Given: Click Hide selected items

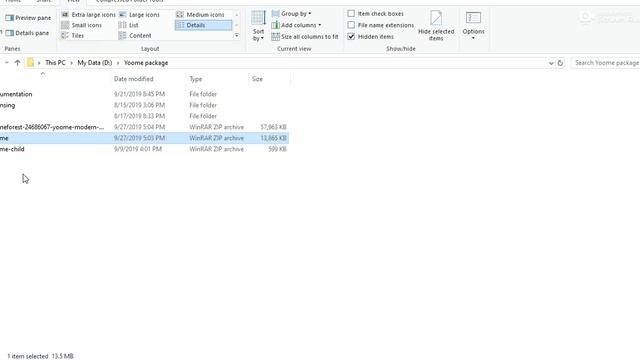Looking at the screenshot, I should coord(436,26).
